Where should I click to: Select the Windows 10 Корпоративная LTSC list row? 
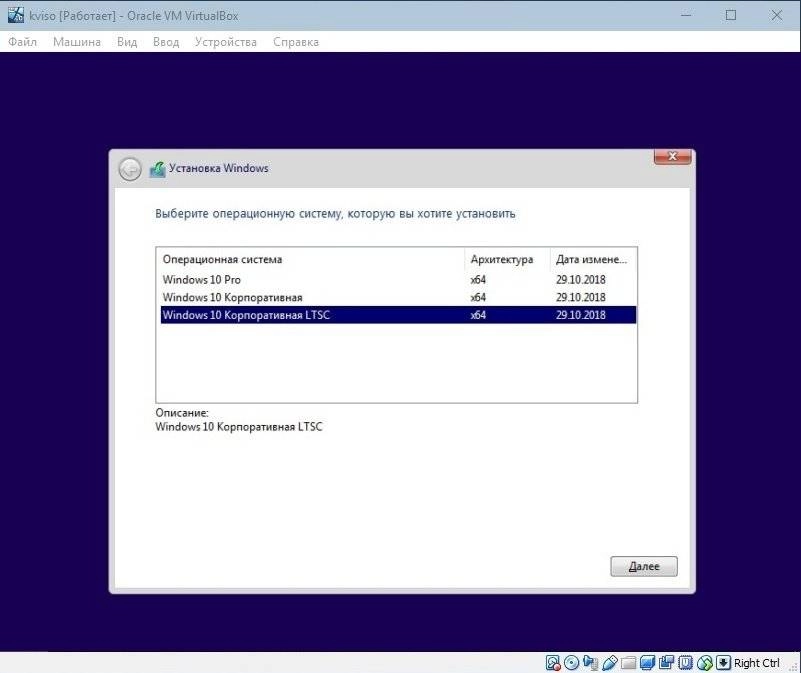coord(398,315)
